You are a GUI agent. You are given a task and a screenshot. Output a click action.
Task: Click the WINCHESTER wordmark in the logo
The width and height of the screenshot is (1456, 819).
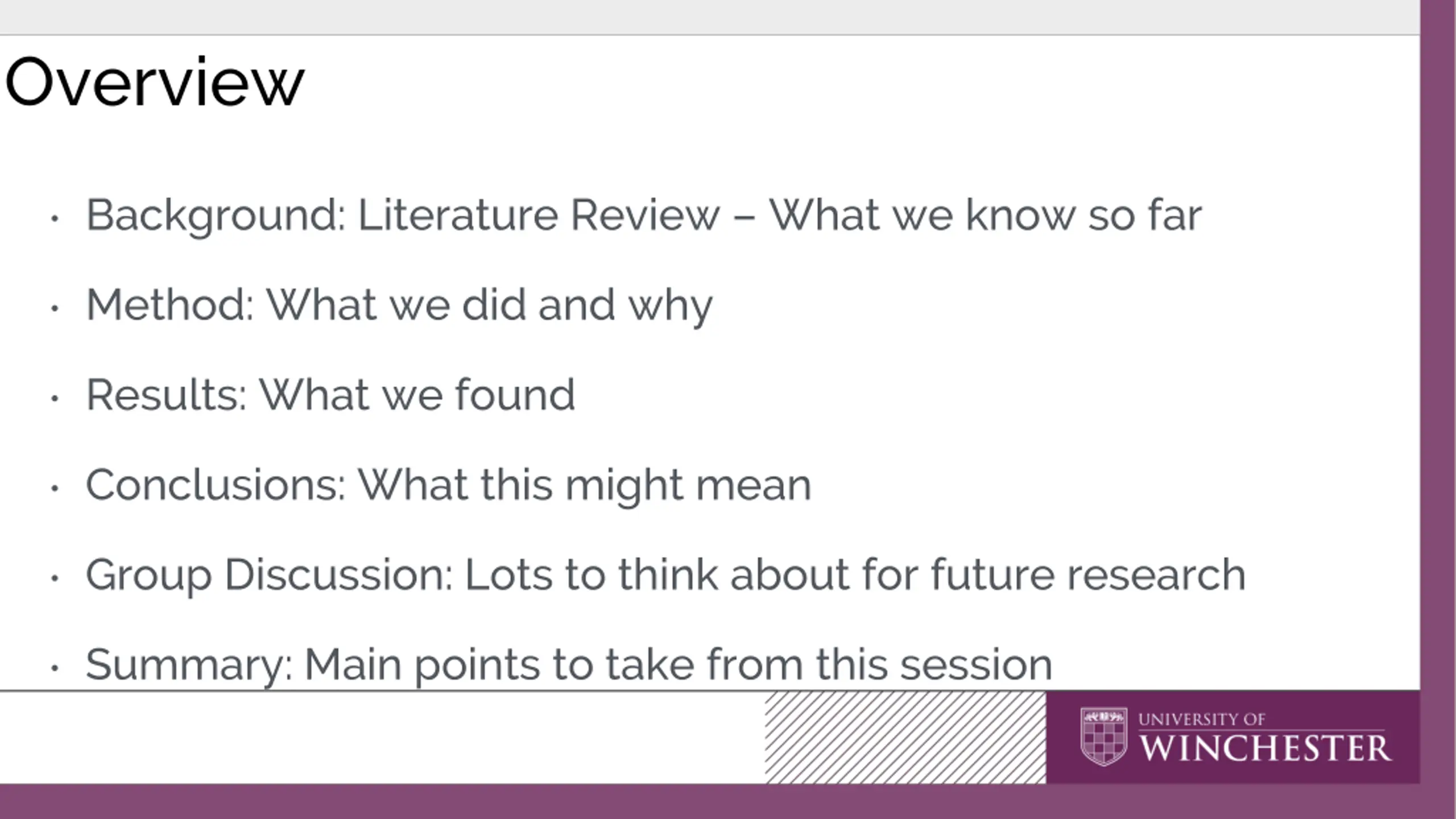point(1266,748)
